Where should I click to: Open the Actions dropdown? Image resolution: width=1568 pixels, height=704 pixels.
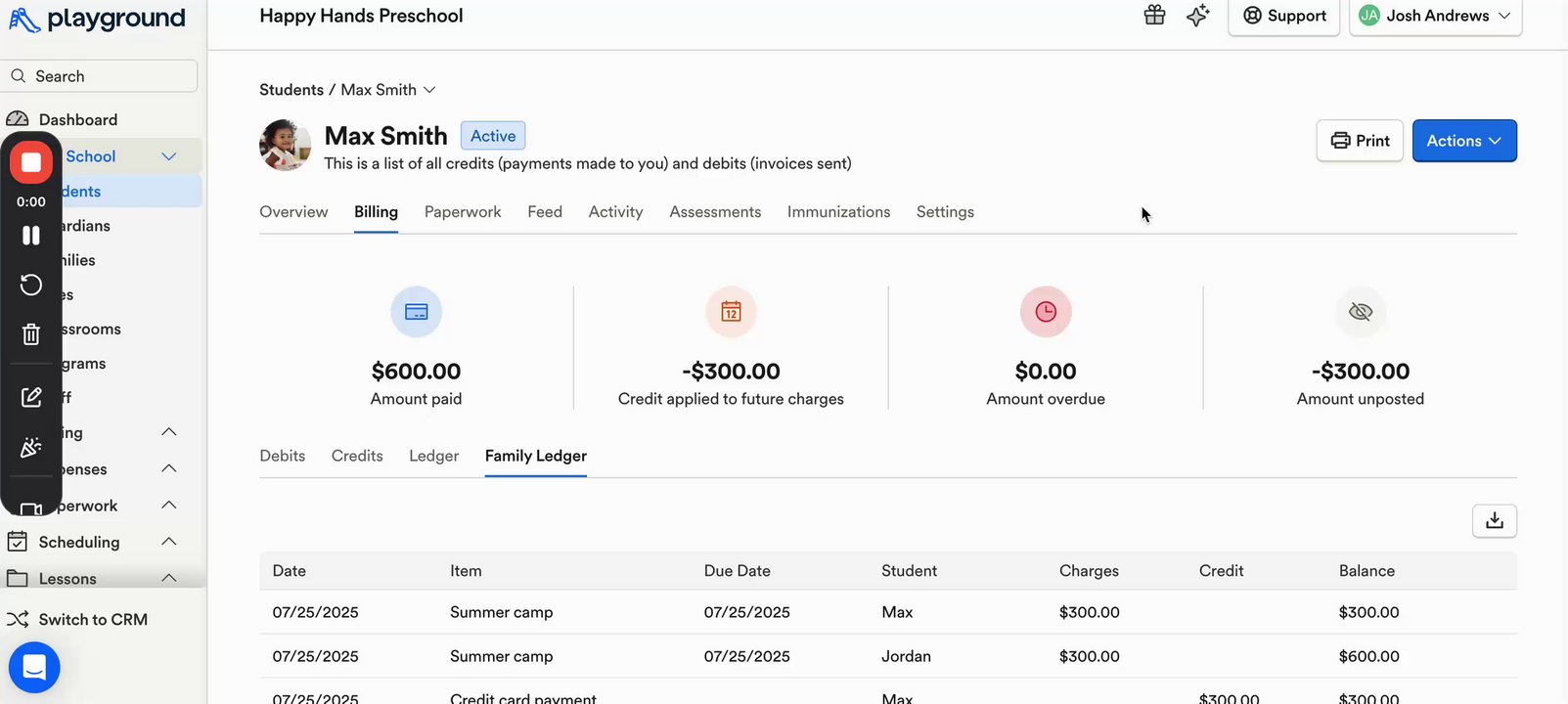(1463, 141)
